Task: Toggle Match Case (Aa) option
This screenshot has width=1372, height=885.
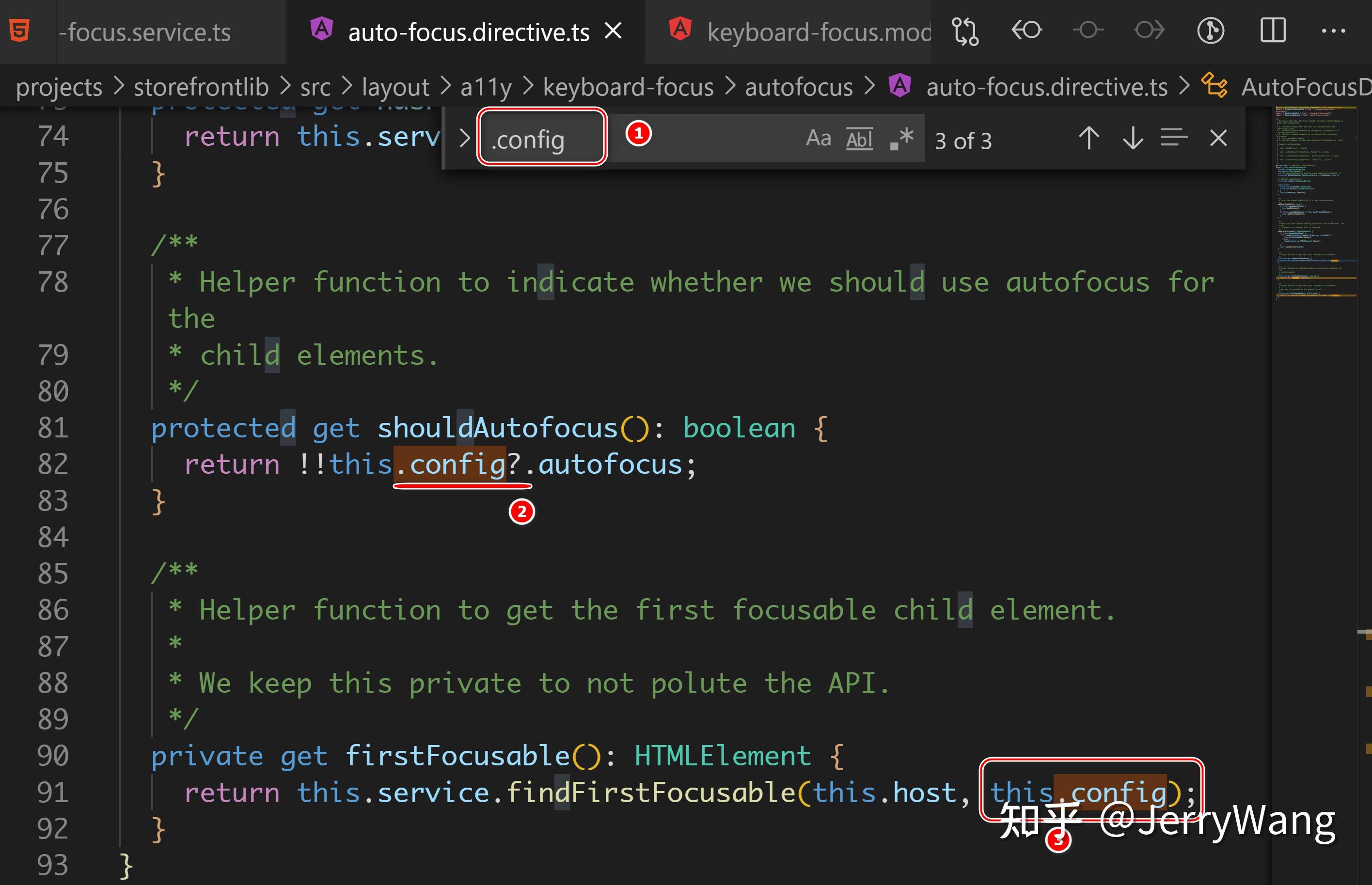Action: (819, 139)
